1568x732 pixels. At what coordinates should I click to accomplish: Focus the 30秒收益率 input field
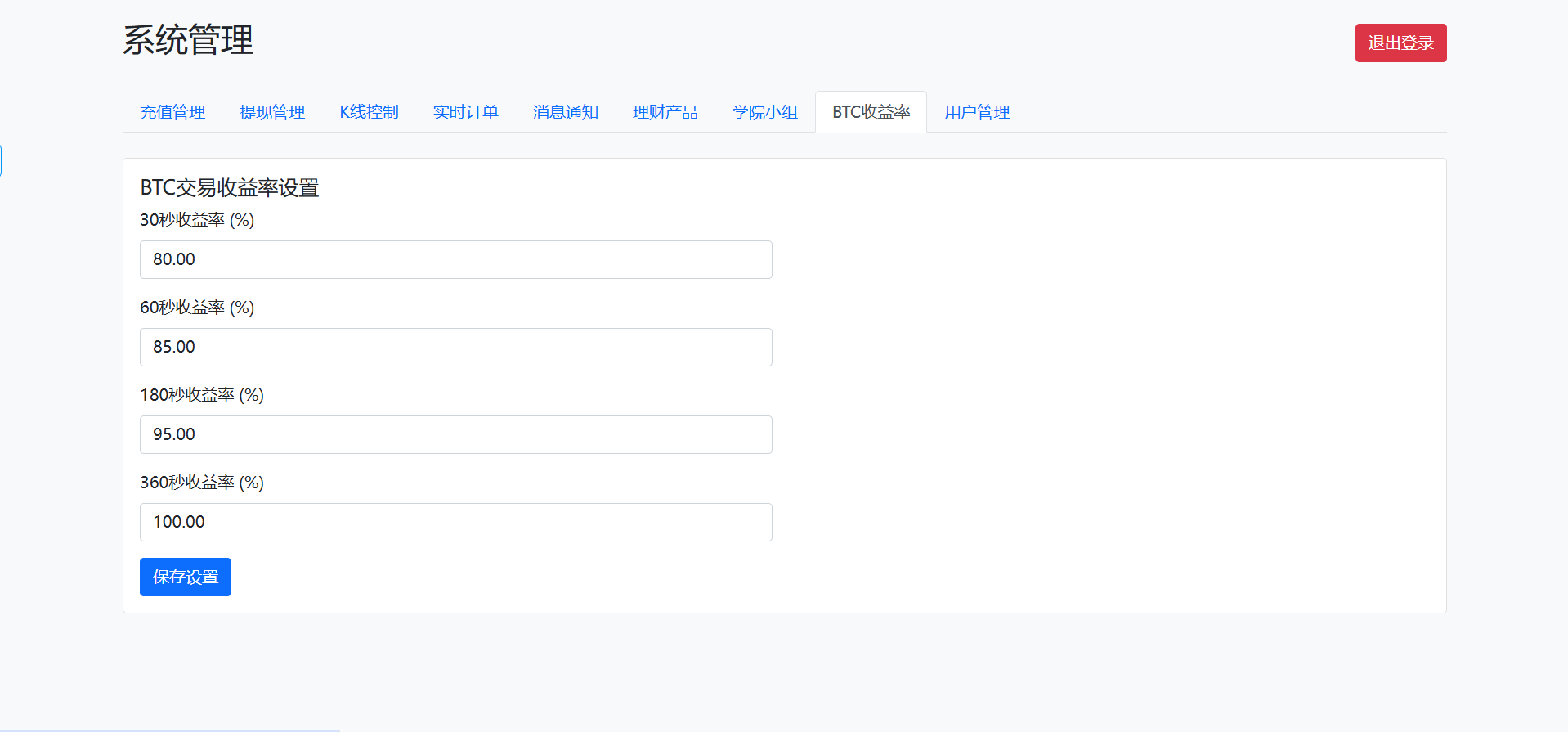455,259
